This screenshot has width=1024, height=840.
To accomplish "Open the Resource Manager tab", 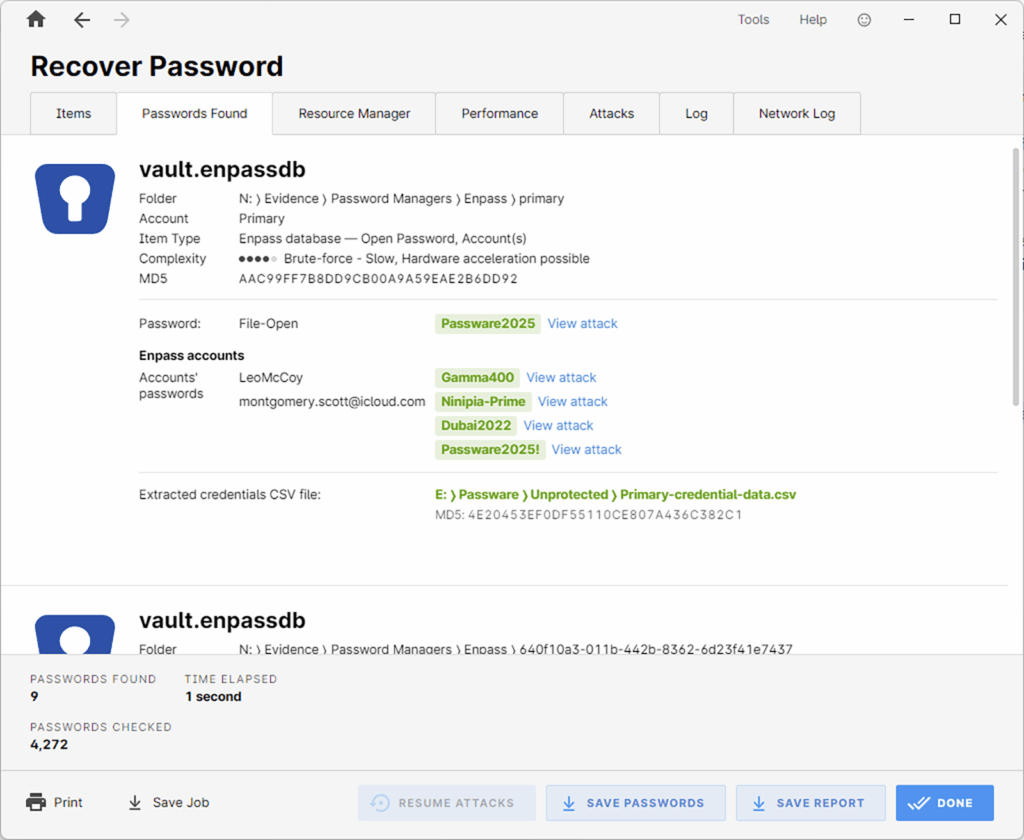I will coord(354,114).
